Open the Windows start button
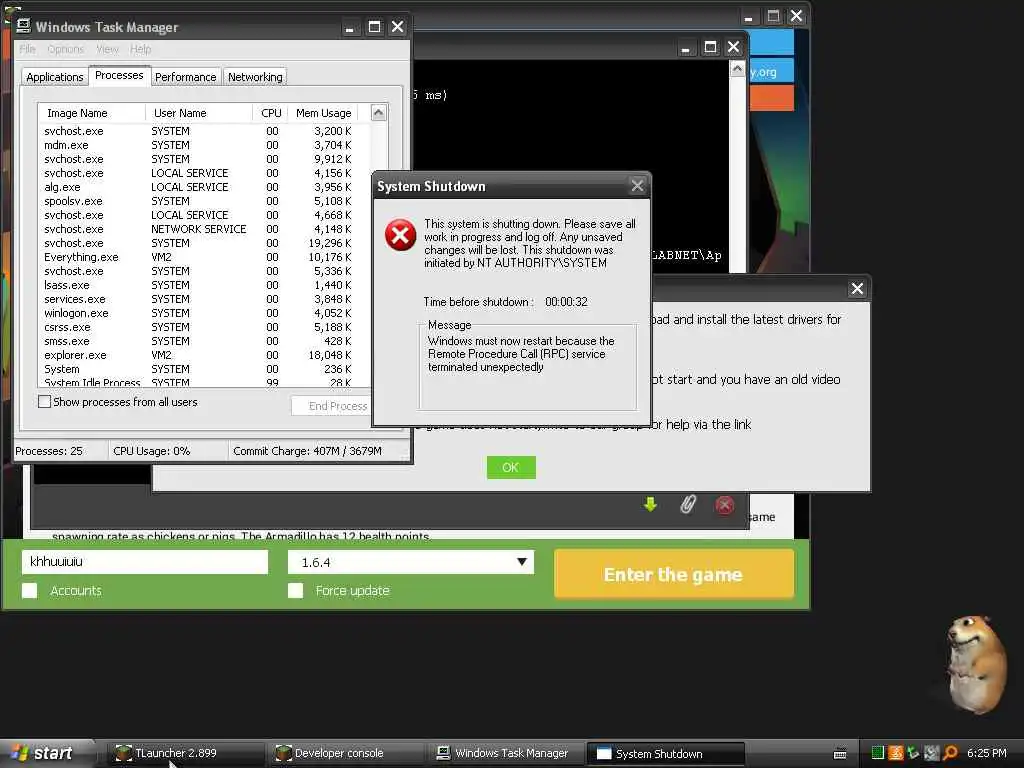 click(47, 753)
